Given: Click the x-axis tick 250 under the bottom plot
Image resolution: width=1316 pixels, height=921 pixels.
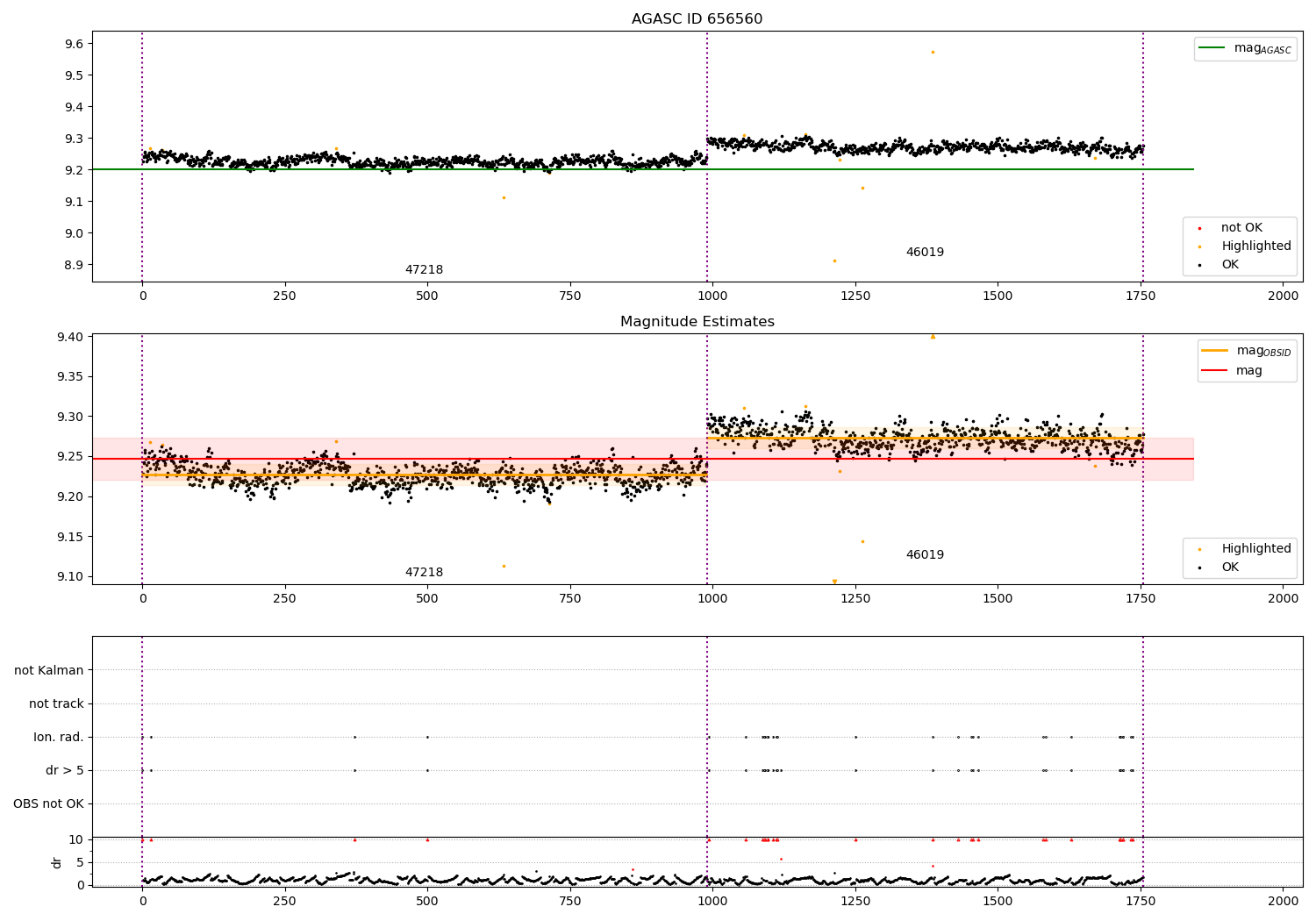Looking at the screenshot, I should point(284,901).
